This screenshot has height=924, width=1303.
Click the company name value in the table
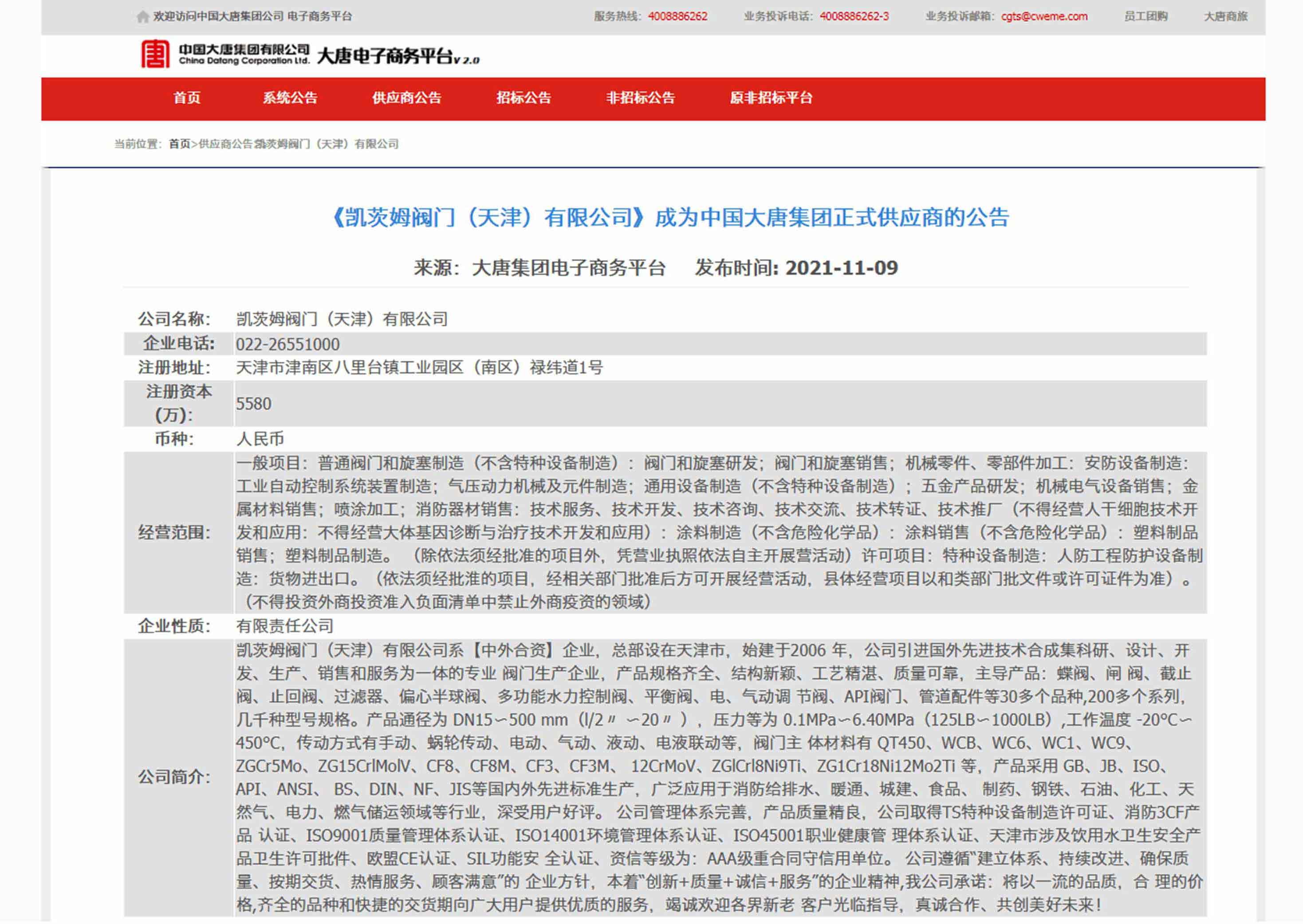(342, 319)
